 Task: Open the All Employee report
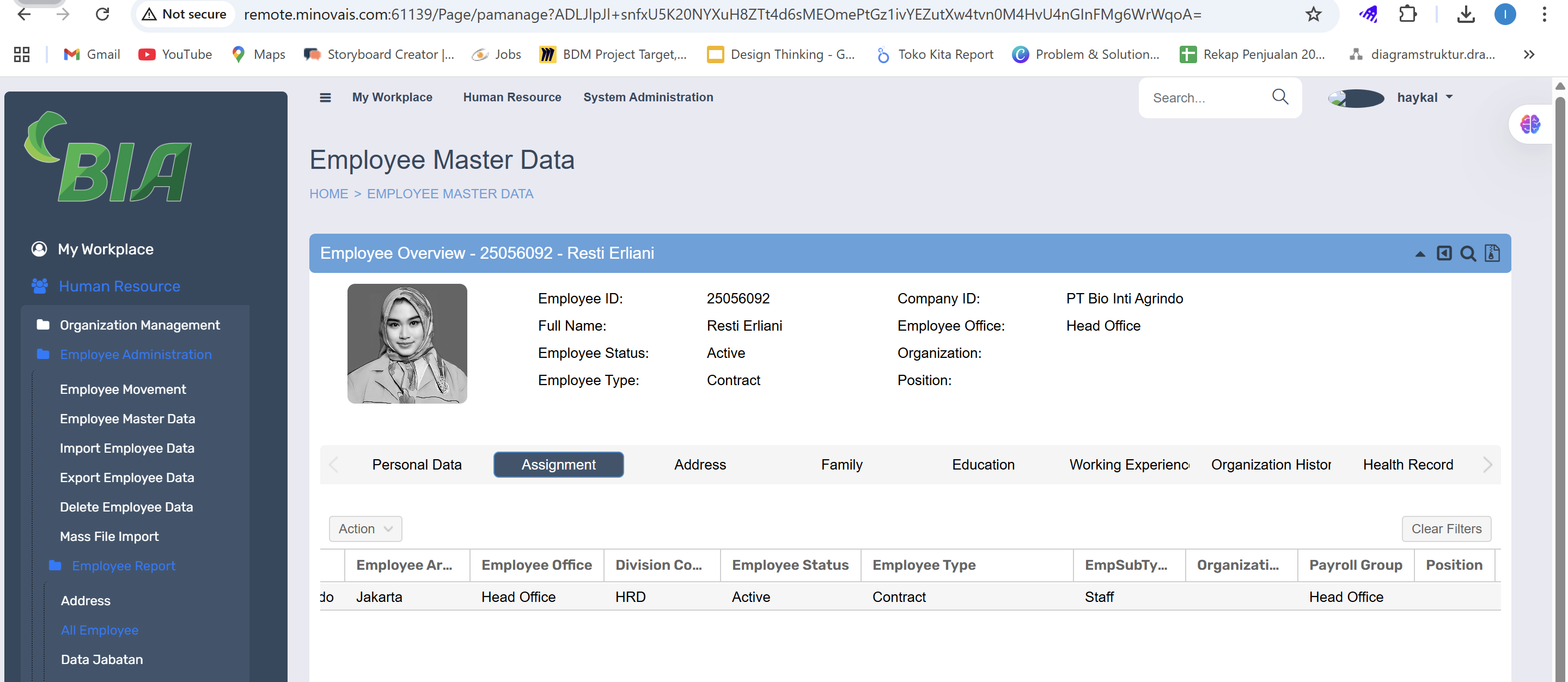(x=99, y=630)
